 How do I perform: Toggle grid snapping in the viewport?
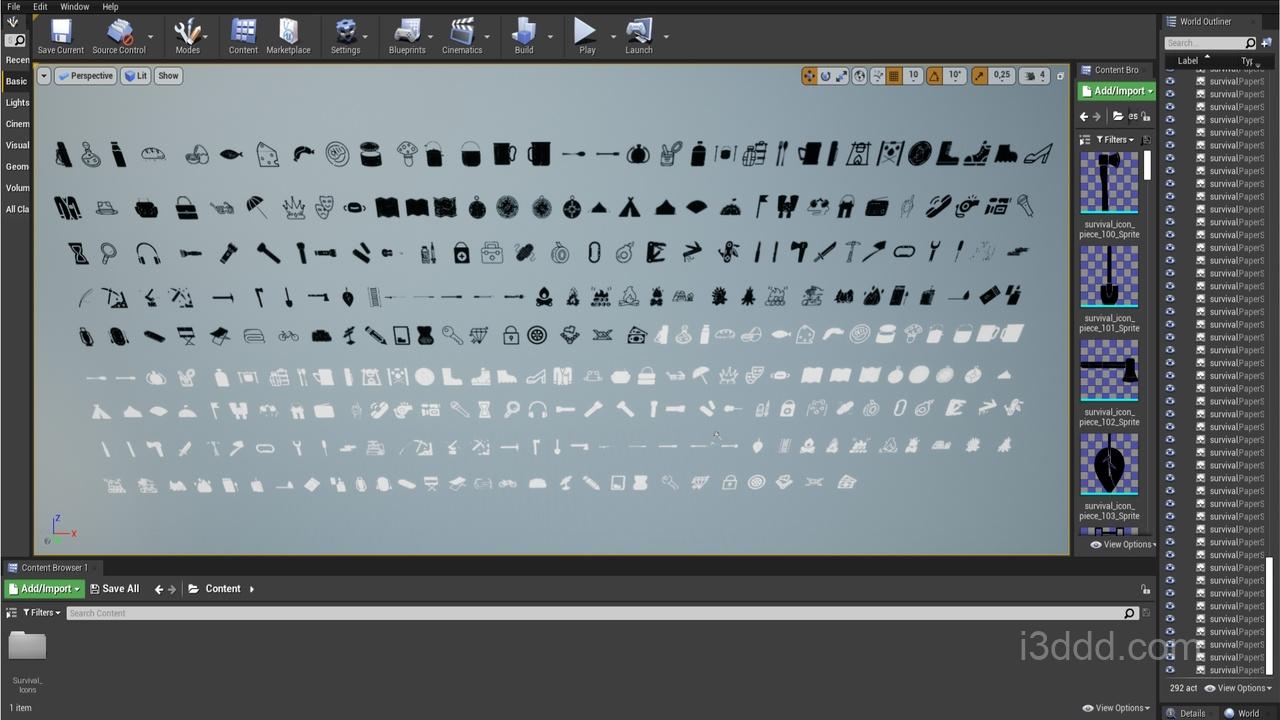point(895,76)
